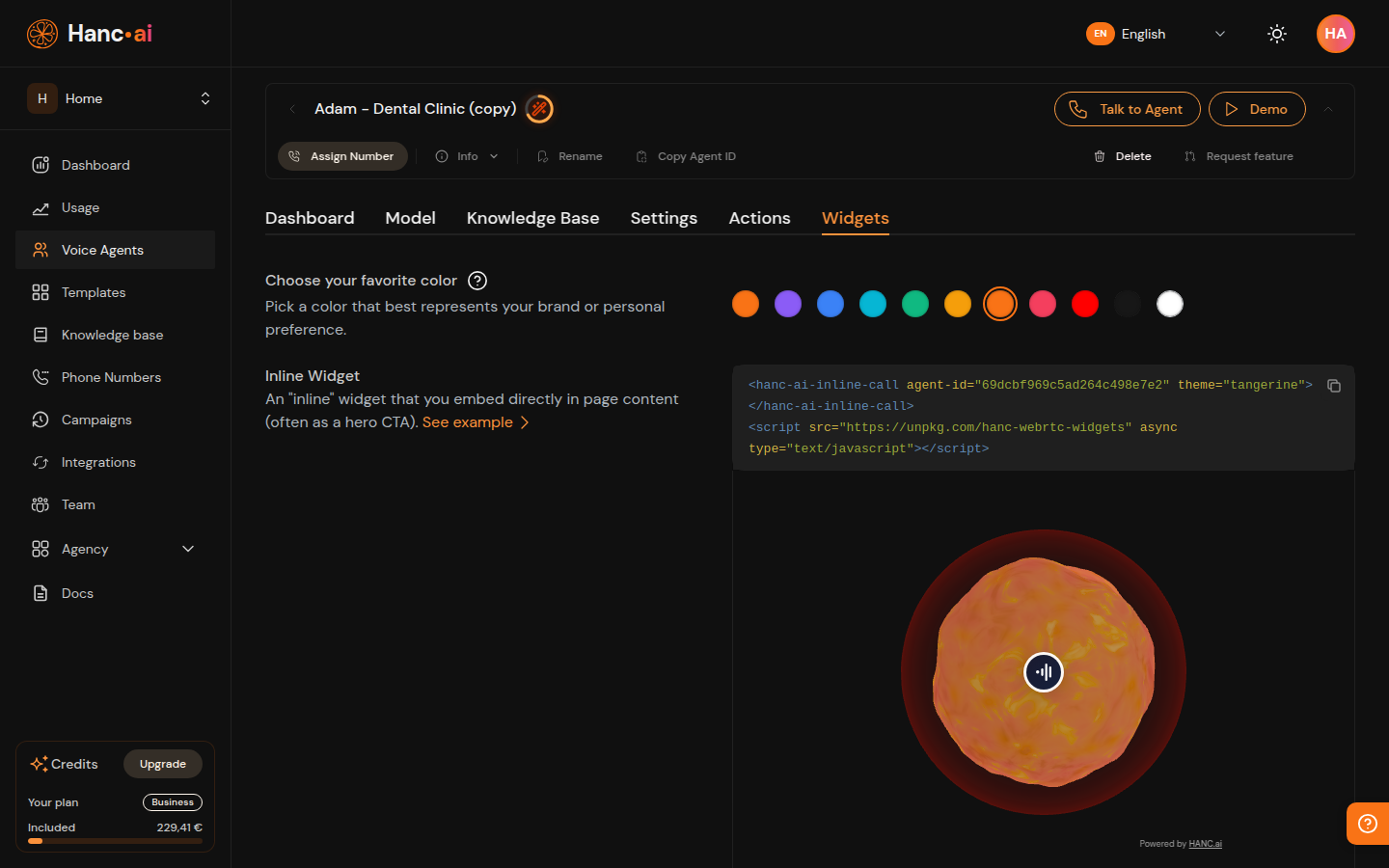Click Rename to edit the agent name

coord(569,155)
